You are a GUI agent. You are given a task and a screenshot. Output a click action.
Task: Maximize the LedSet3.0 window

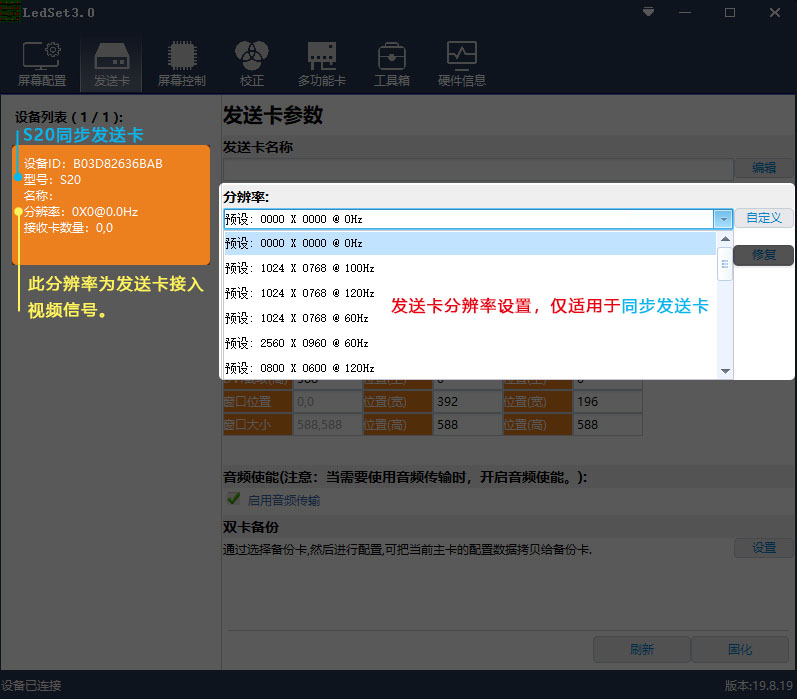click(x=730, y=12)
